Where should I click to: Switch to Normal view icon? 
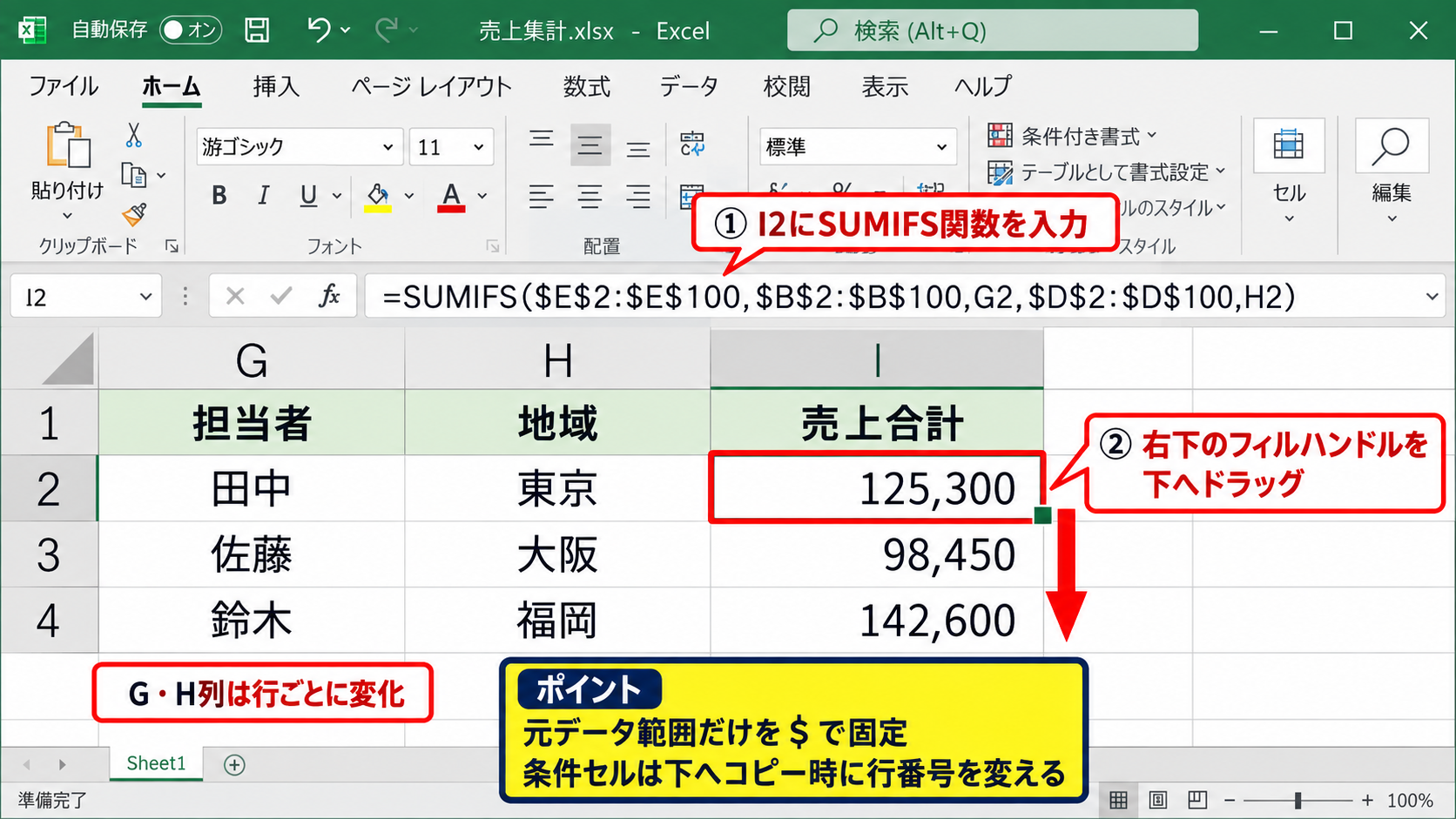(1119, 799)
